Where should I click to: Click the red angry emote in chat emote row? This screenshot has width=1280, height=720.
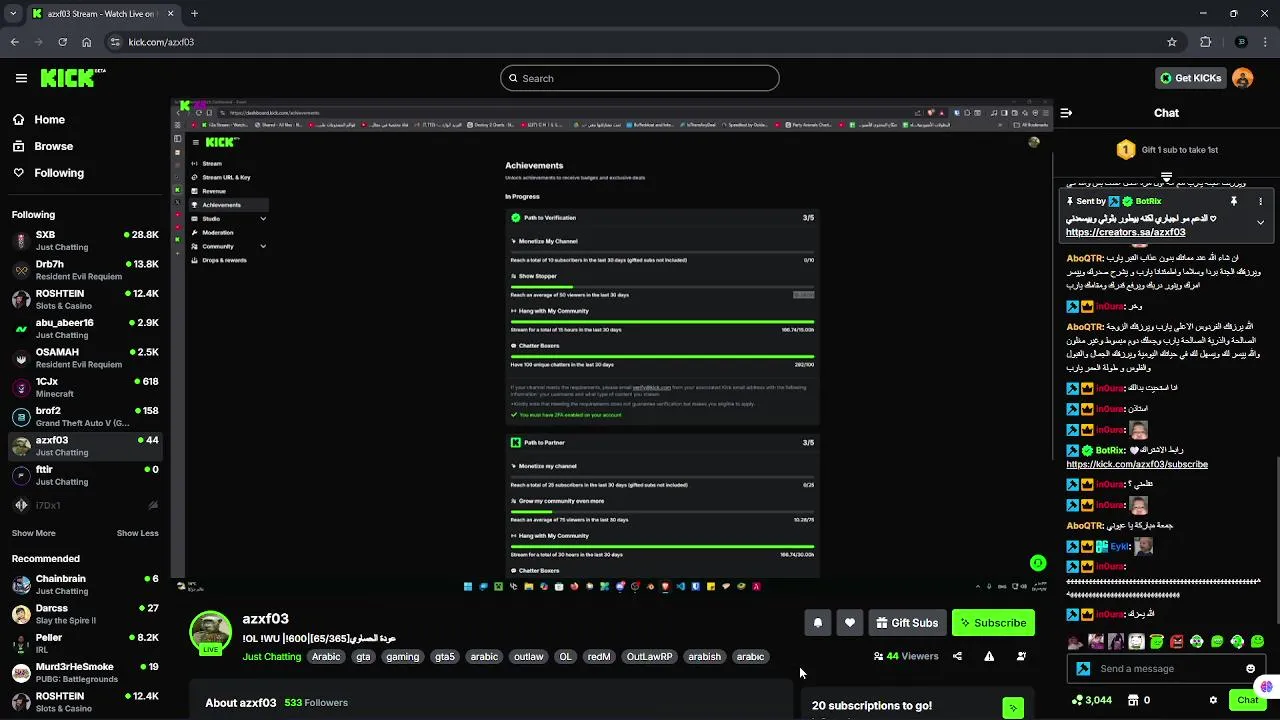pos(1177,641)
